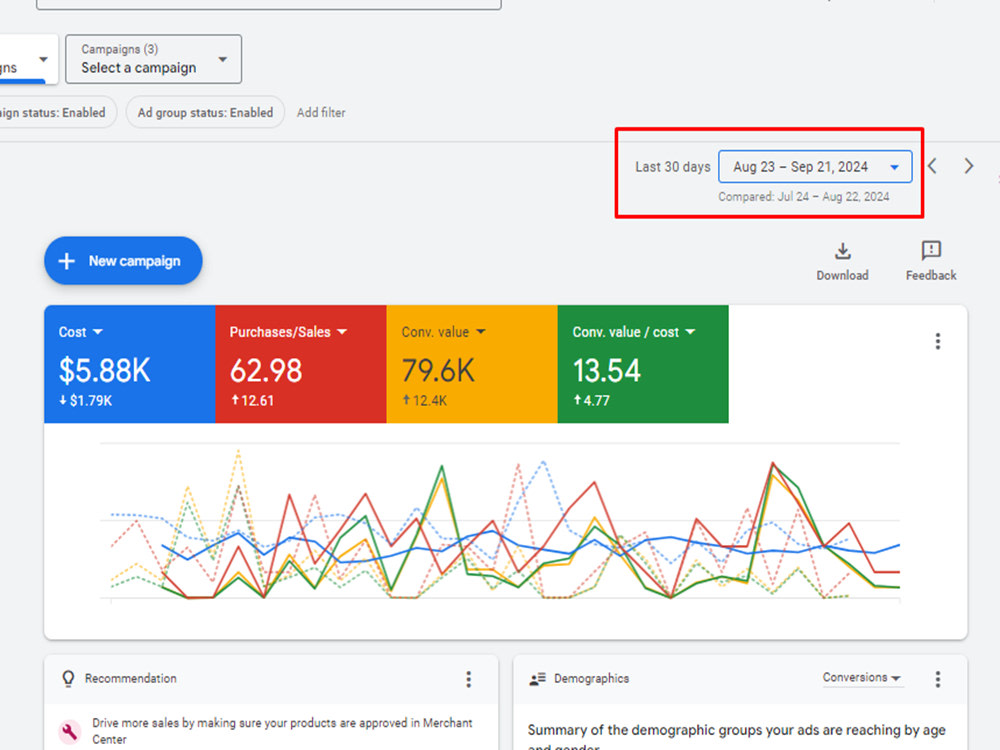Image resolution: width=1000 pixels, height=750 pixels.
Task: Click the Compared: Jul 24 – Aug 22, 2024 text
Action: tap(804, 196)
